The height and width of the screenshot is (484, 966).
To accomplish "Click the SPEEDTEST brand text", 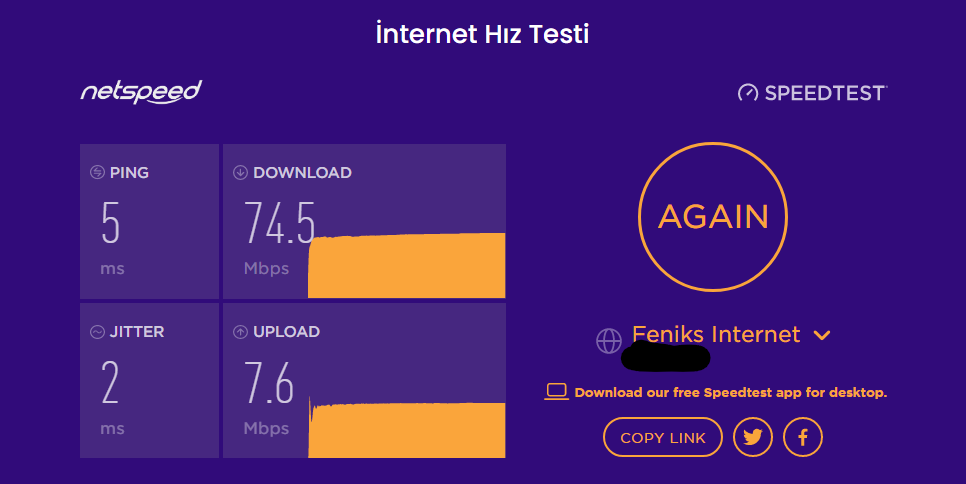I will tap(825, 93).
